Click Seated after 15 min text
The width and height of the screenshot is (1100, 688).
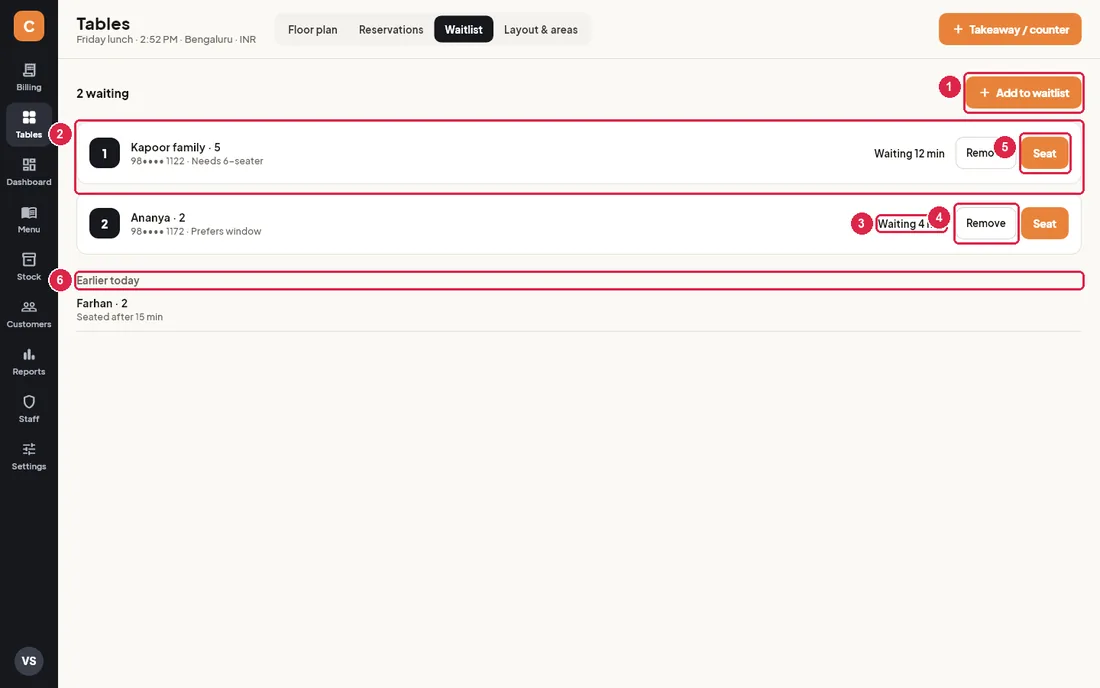(119, 317)
